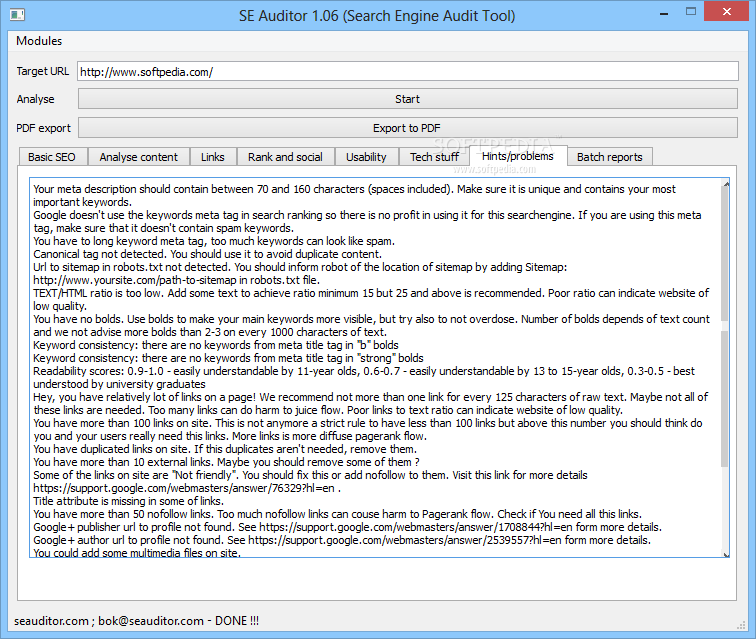
Task: Open the Analyse content tab
Action: (x=139, y=157)
